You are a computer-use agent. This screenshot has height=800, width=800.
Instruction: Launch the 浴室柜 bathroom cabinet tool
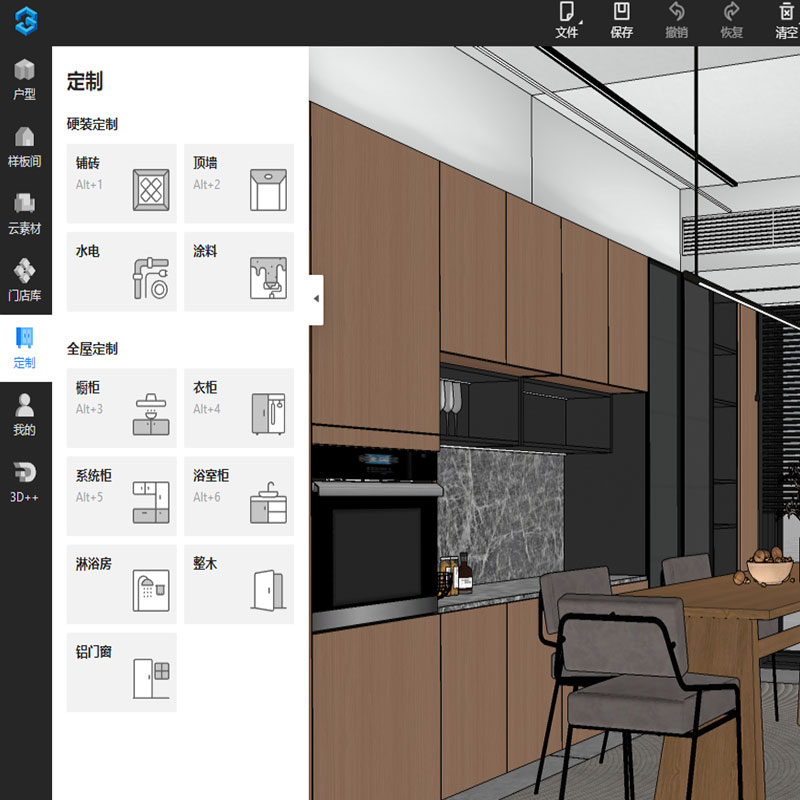239,496
